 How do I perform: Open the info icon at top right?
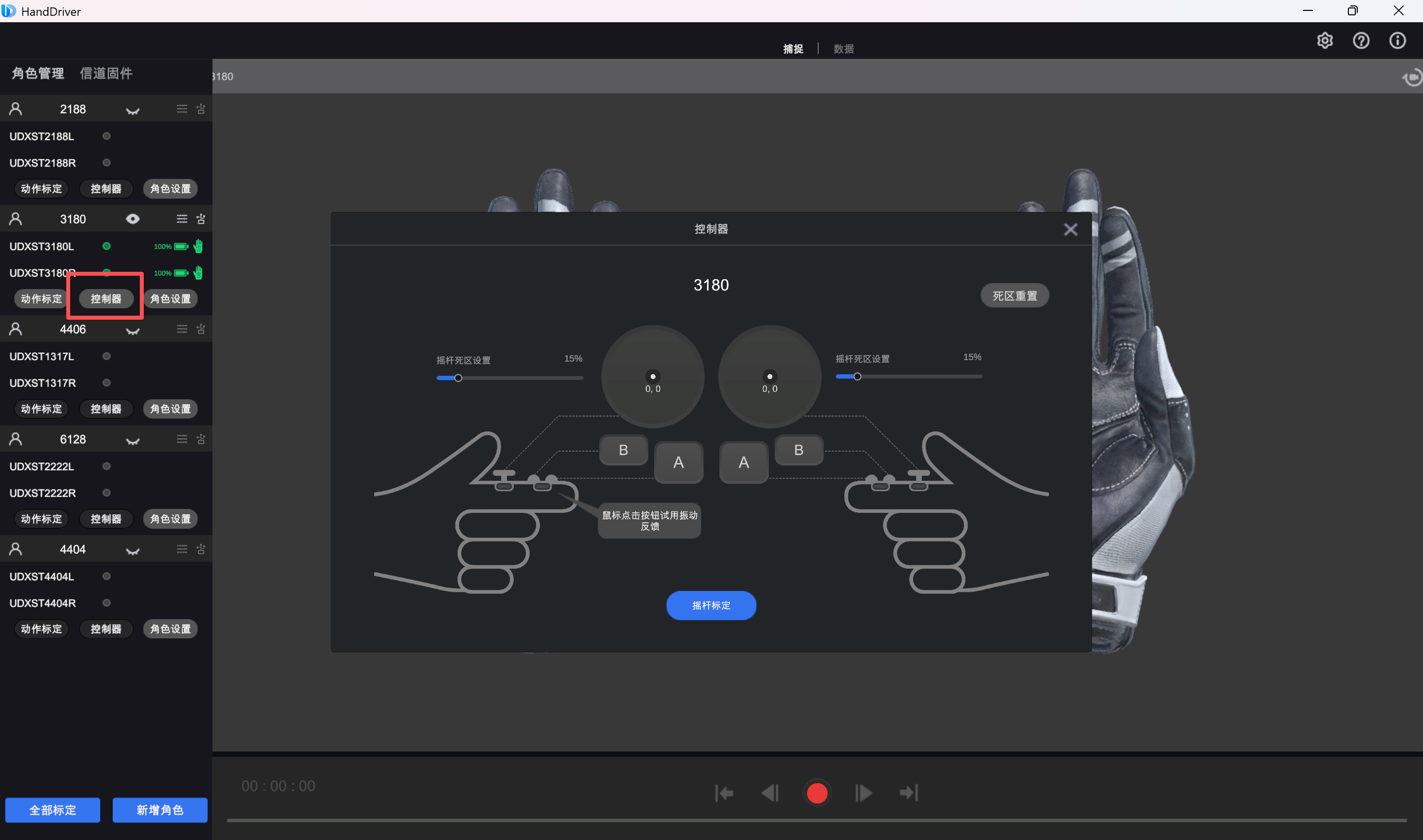click(x=1397, y=41)
